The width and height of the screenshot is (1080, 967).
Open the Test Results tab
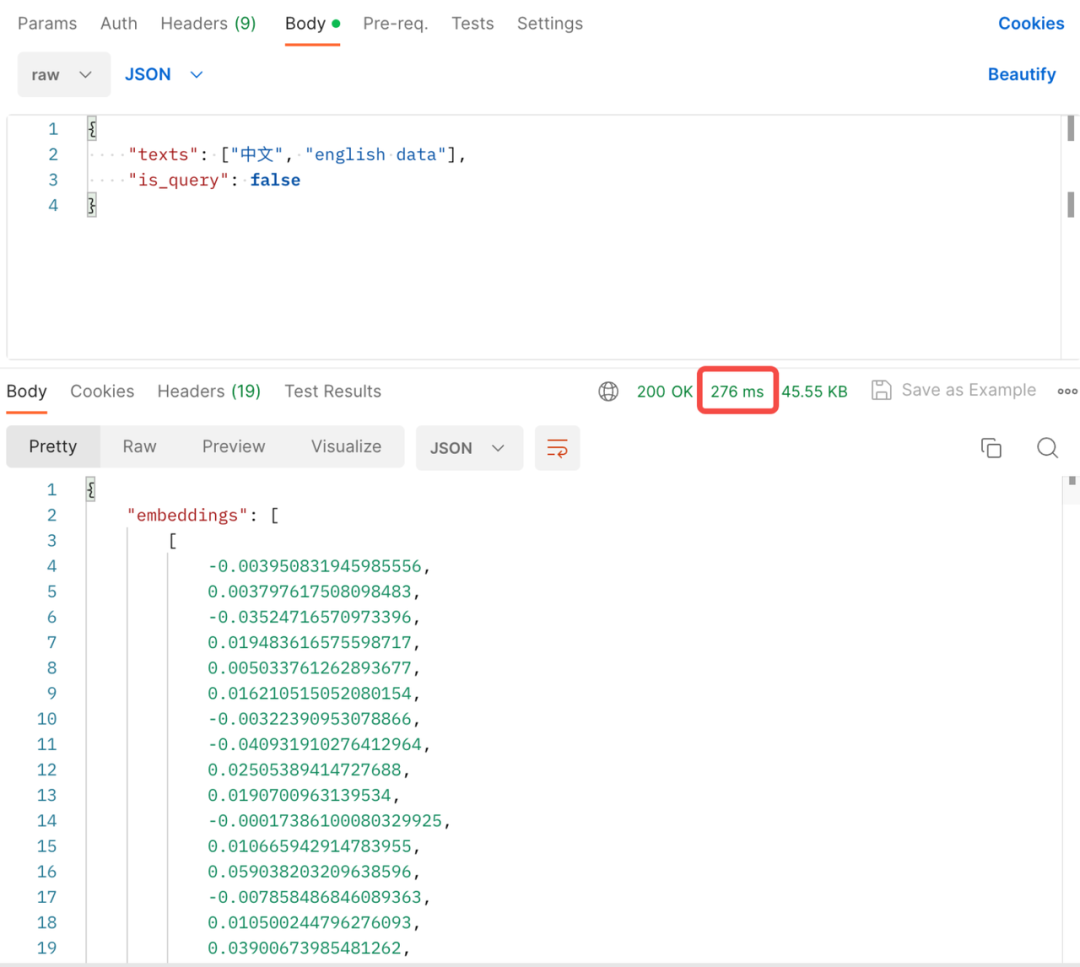[x=333, y=391]
